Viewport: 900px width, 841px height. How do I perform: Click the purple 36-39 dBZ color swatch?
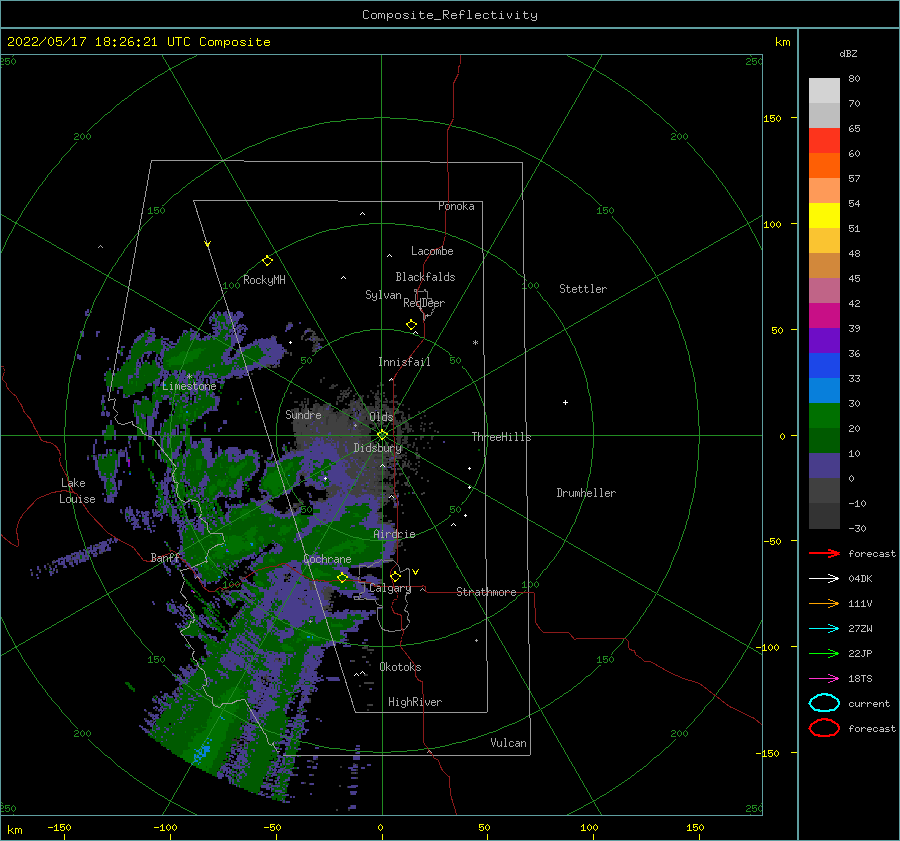tap(824, 340)
